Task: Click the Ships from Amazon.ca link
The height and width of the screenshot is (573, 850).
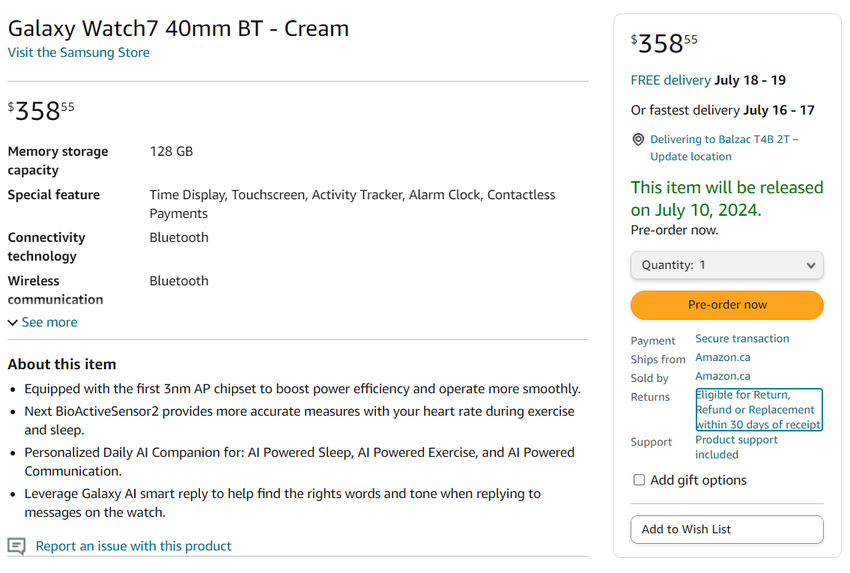Action: (x=723, y=357)
